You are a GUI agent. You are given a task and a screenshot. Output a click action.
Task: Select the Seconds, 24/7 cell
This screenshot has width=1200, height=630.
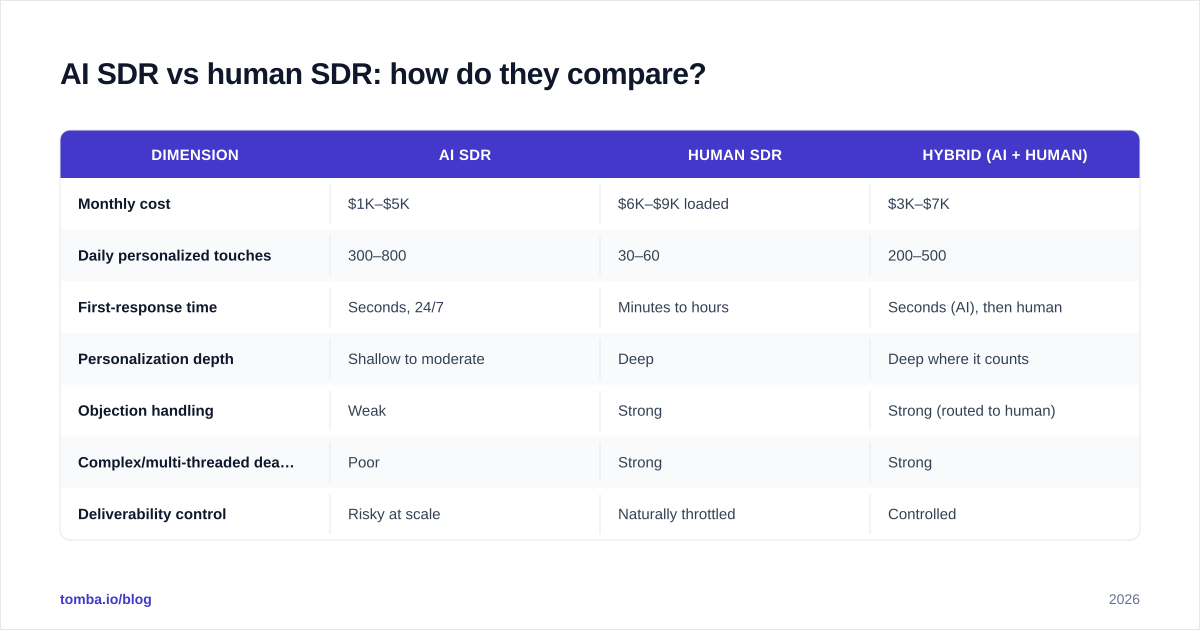pos(465,308)
